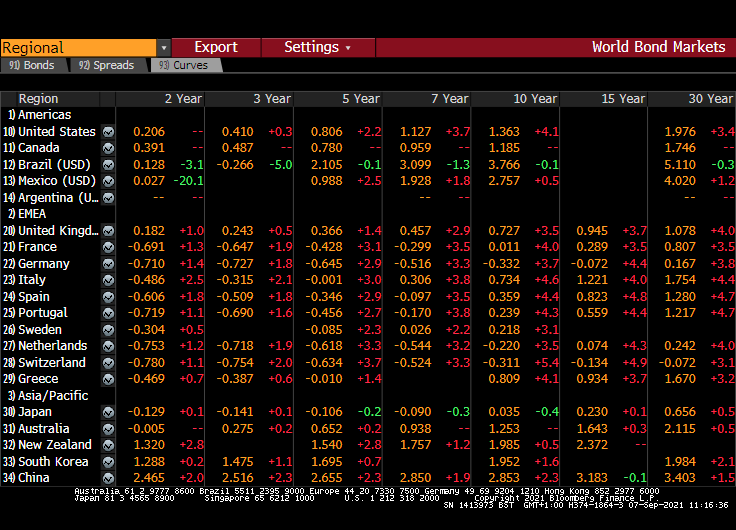This screenshot has height=530, width=736.
Task: Open chart icon for Mexico (USD) row
Action: point(108,181)
